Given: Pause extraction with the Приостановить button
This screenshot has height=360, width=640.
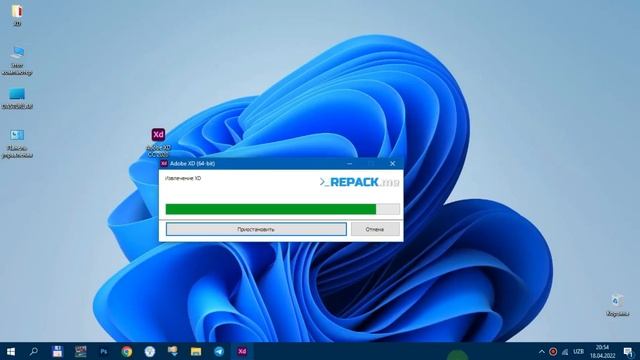Looking at the screenshot, I should tap(256, 229).
